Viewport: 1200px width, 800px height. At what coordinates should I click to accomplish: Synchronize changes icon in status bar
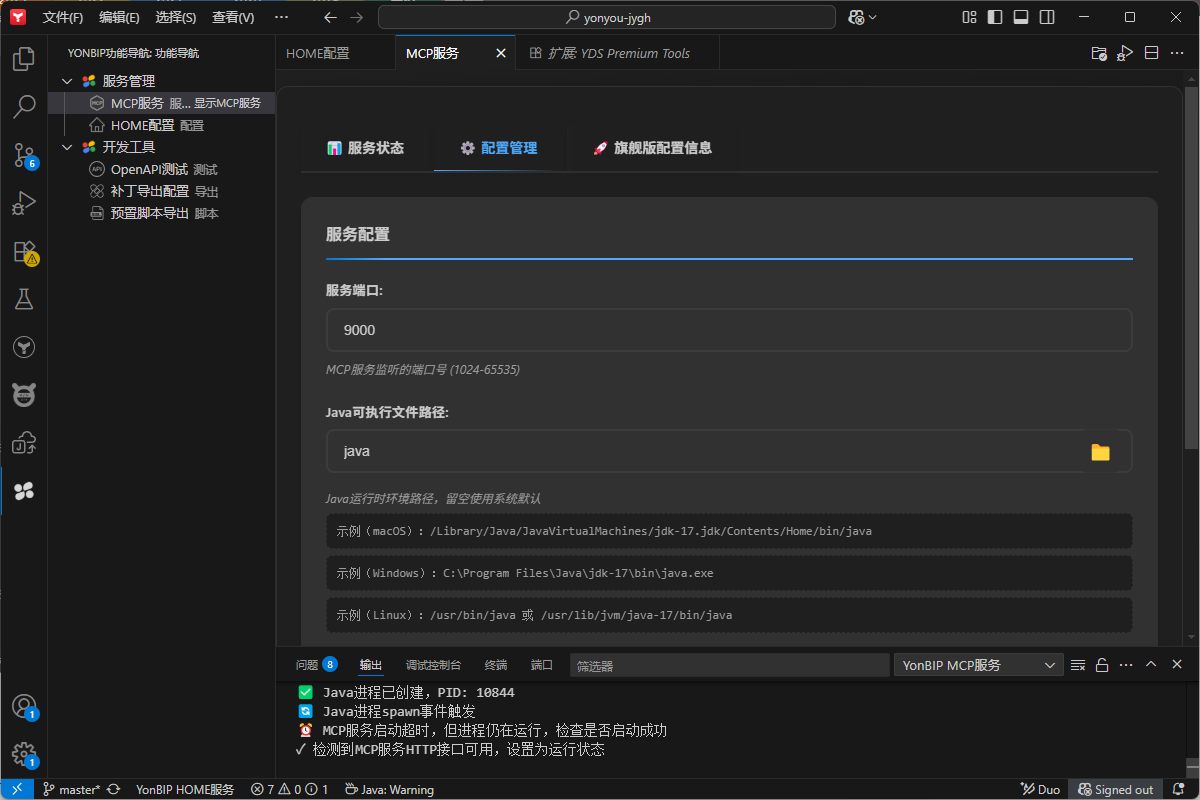[x=114, y=789]
